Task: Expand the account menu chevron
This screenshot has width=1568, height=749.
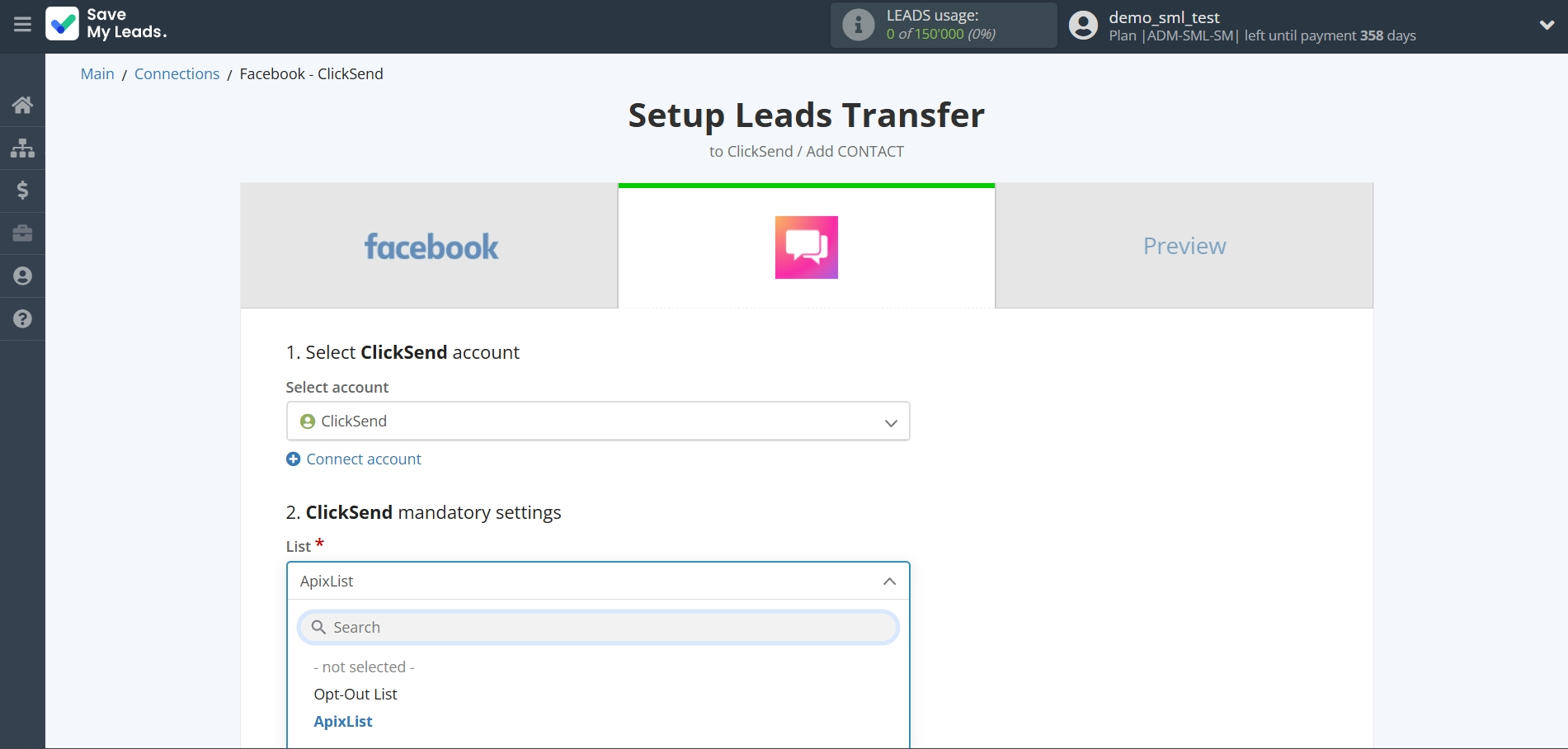Action: point(1547,25)
